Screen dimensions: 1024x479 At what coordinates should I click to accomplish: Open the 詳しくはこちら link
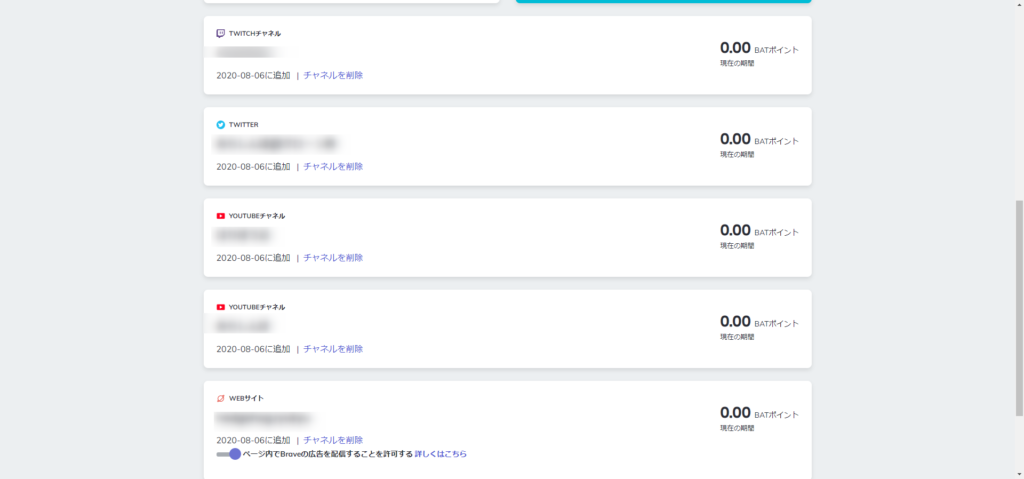click(x=441, y=454)
